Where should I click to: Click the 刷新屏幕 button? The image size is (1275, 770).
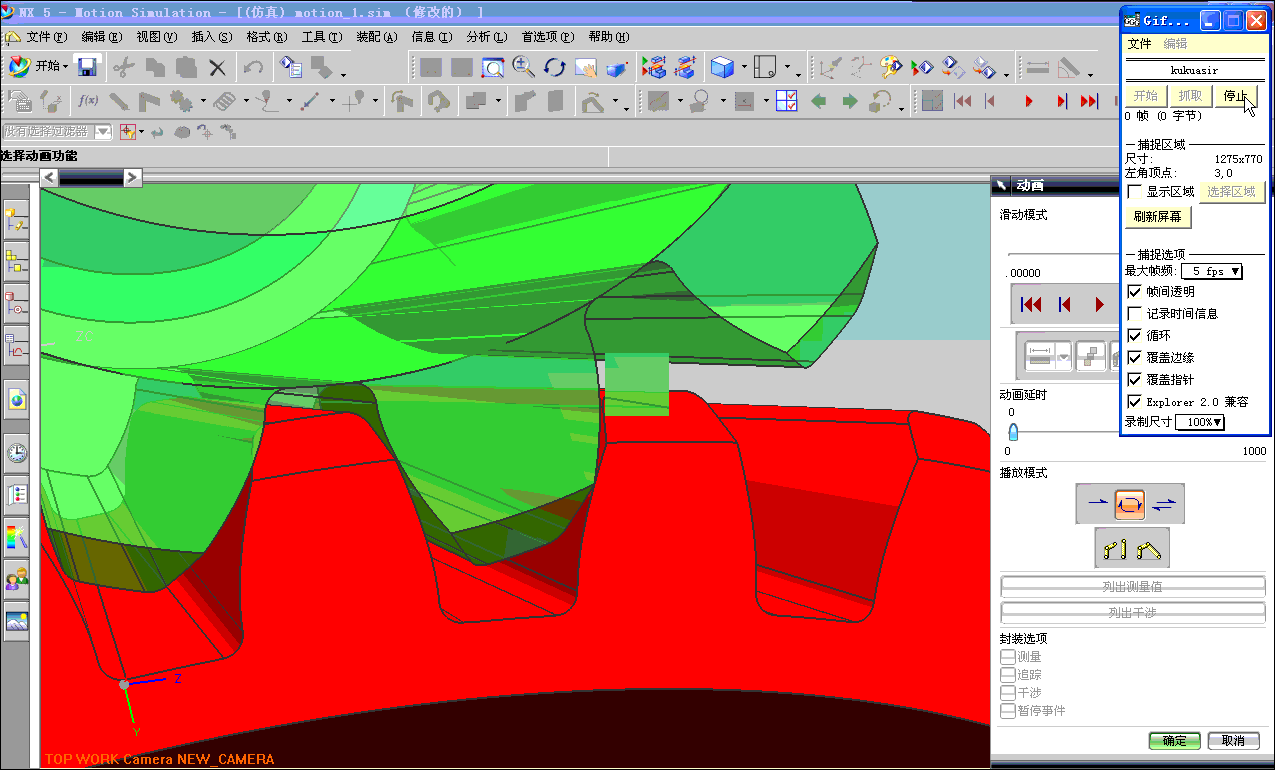1158,217
